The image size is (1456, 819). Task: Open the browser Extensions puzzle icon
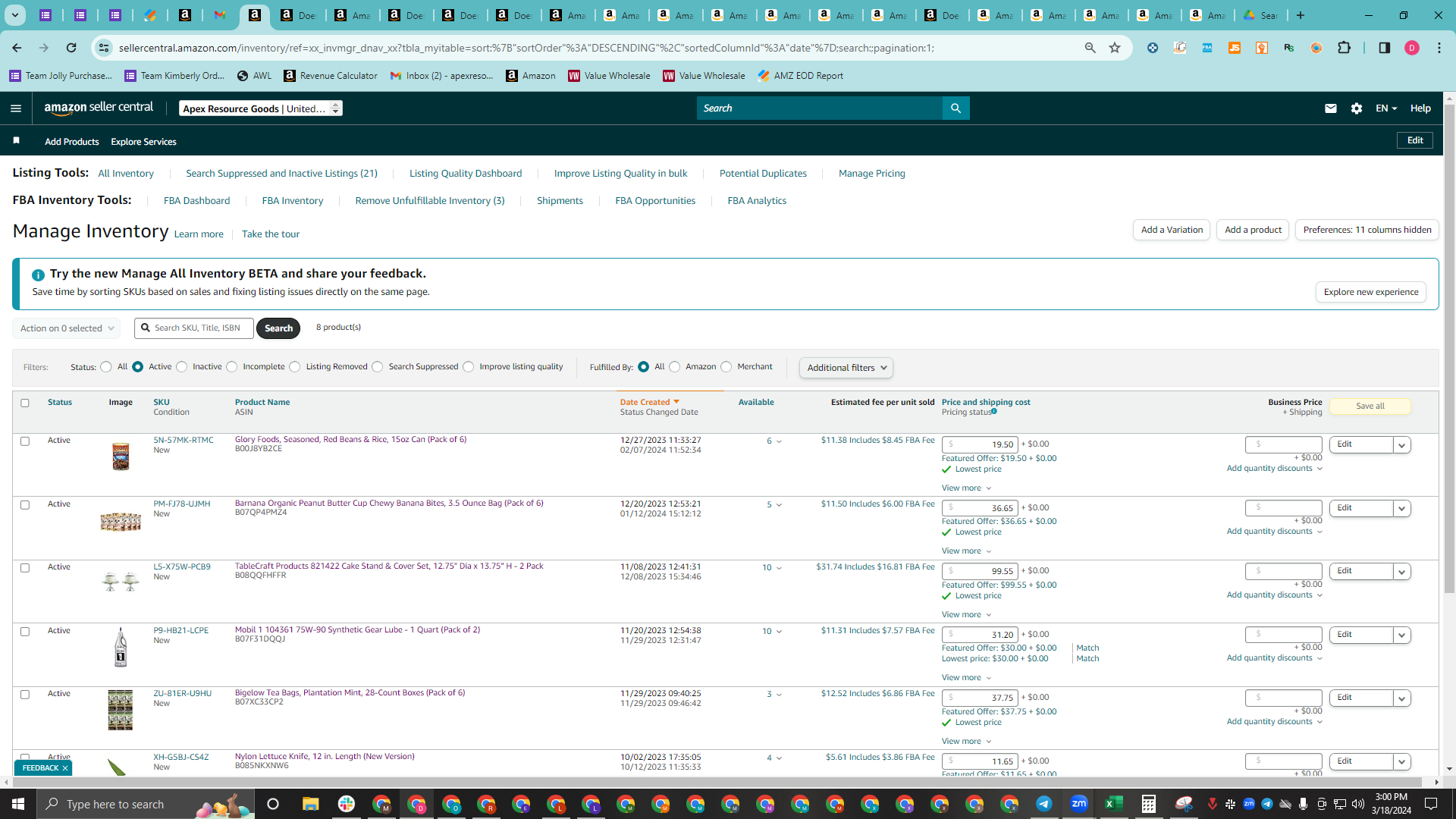click(1344, 48)
